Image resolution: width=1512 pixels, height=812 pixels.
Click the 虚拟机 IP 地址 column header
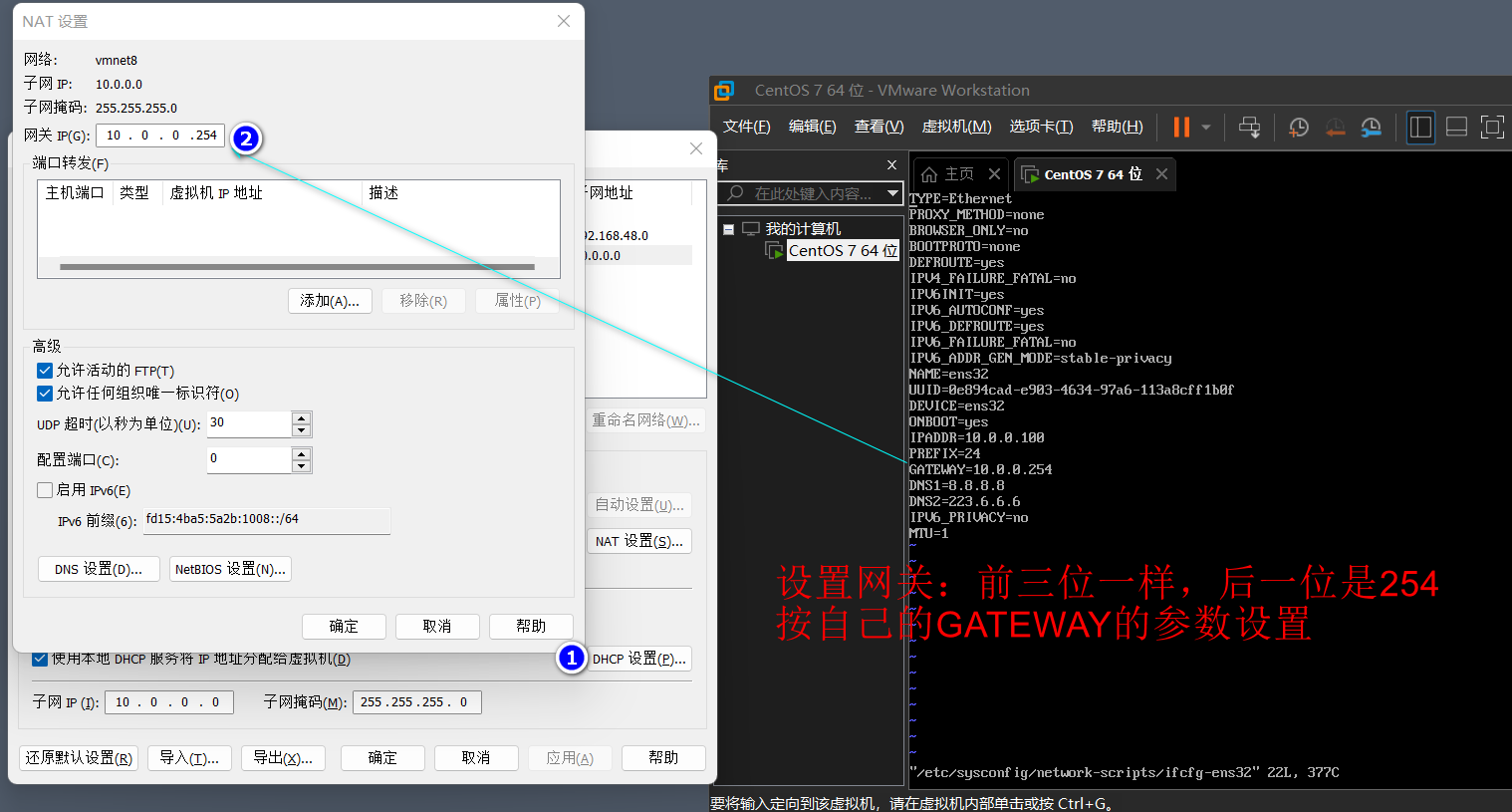click(x=261, y=192)
